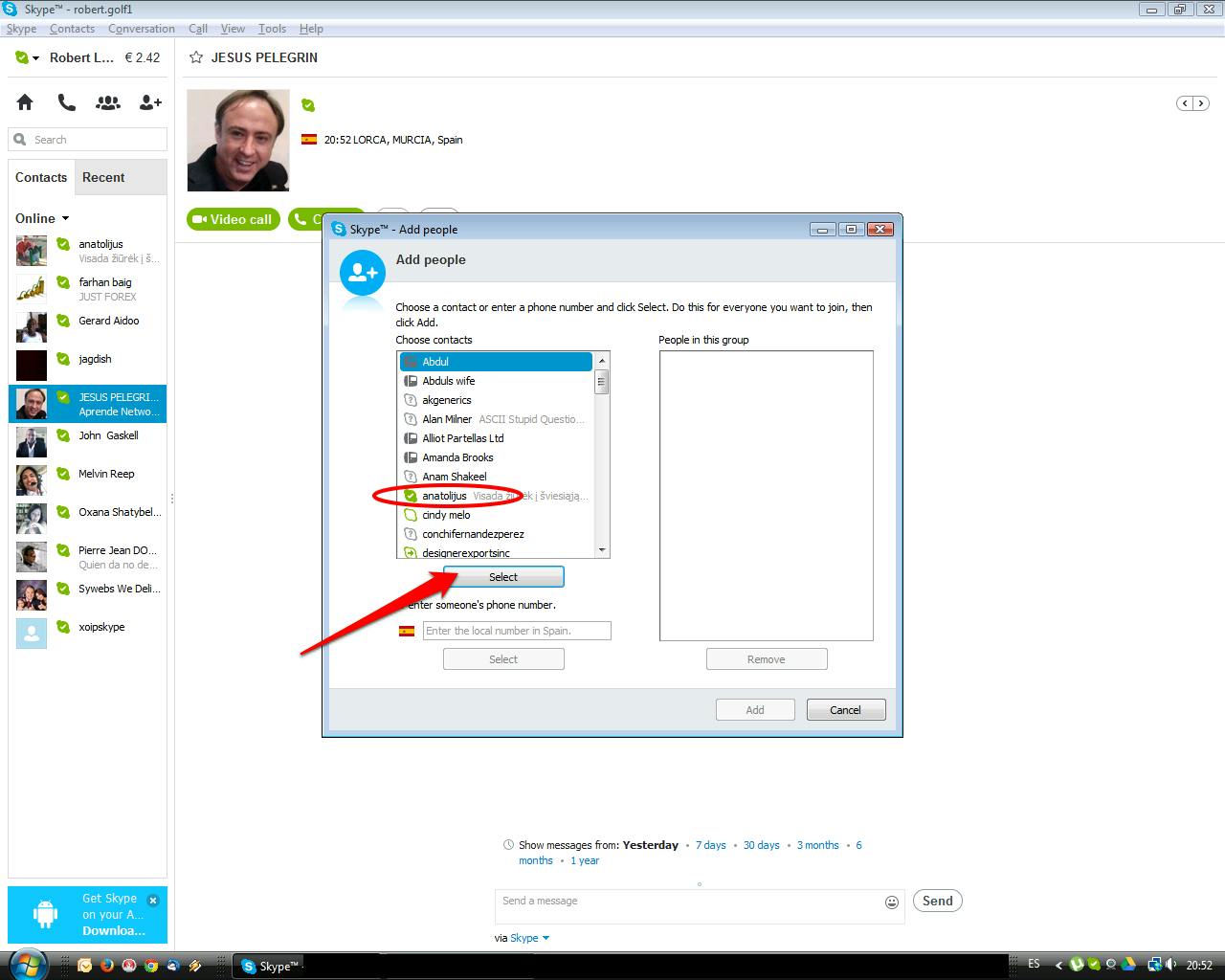
Task: Open Gerard Aidoo in the sidebar contacts
Action: [x=88, y=327]
